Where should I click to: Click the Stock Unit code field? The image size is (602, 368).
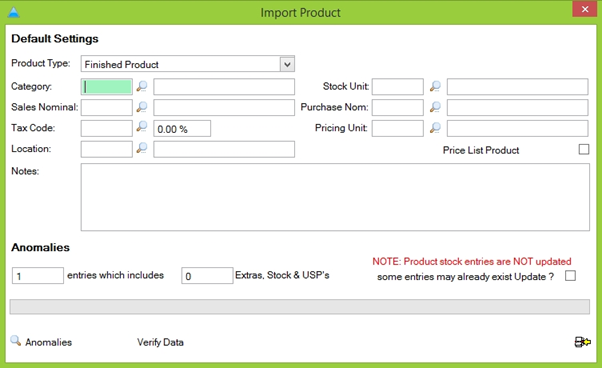click(398, 87)
